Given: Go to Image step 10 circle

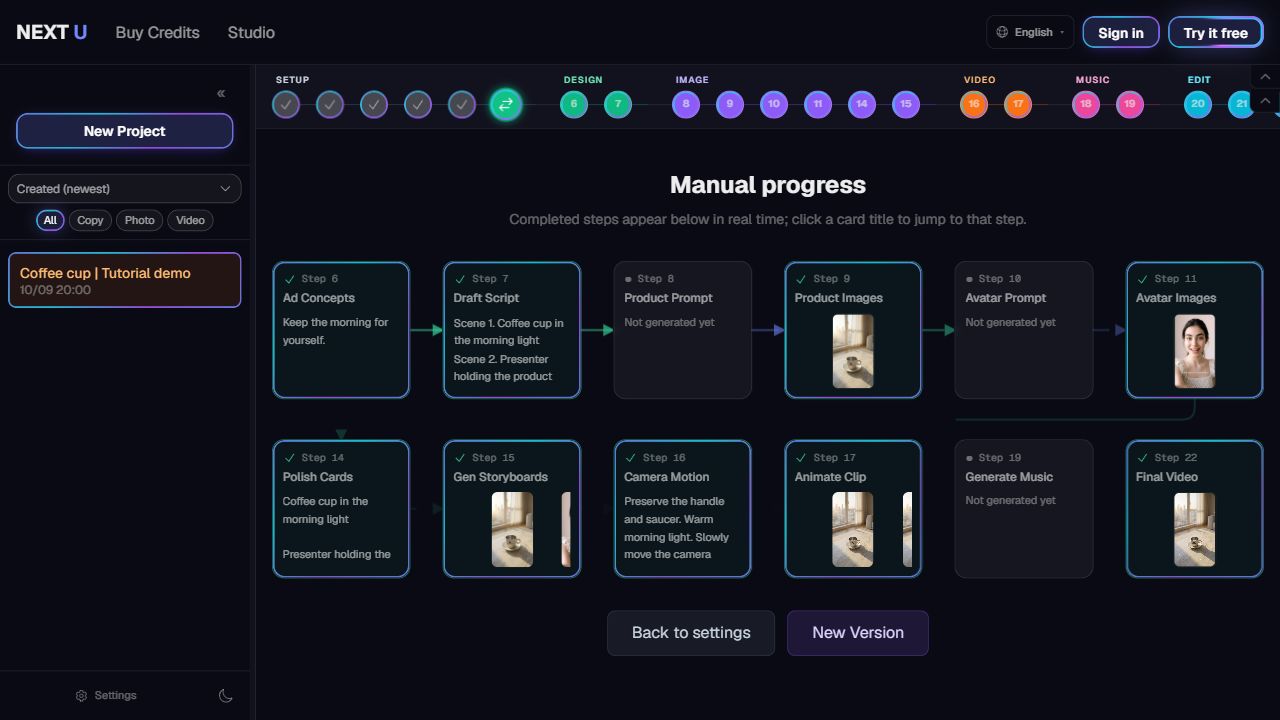Looking at the screenshot, I should tap(774, 104).
